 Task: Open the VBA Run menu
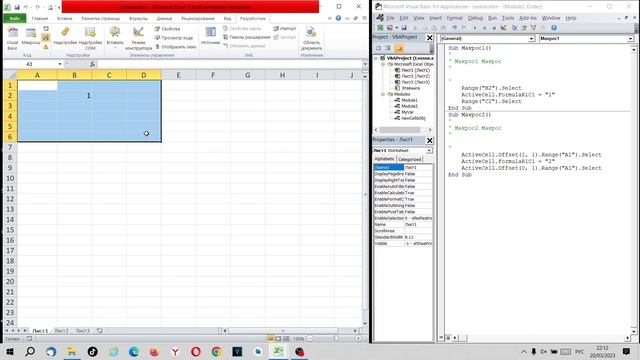pyautogui.click(x=493, y=18)
